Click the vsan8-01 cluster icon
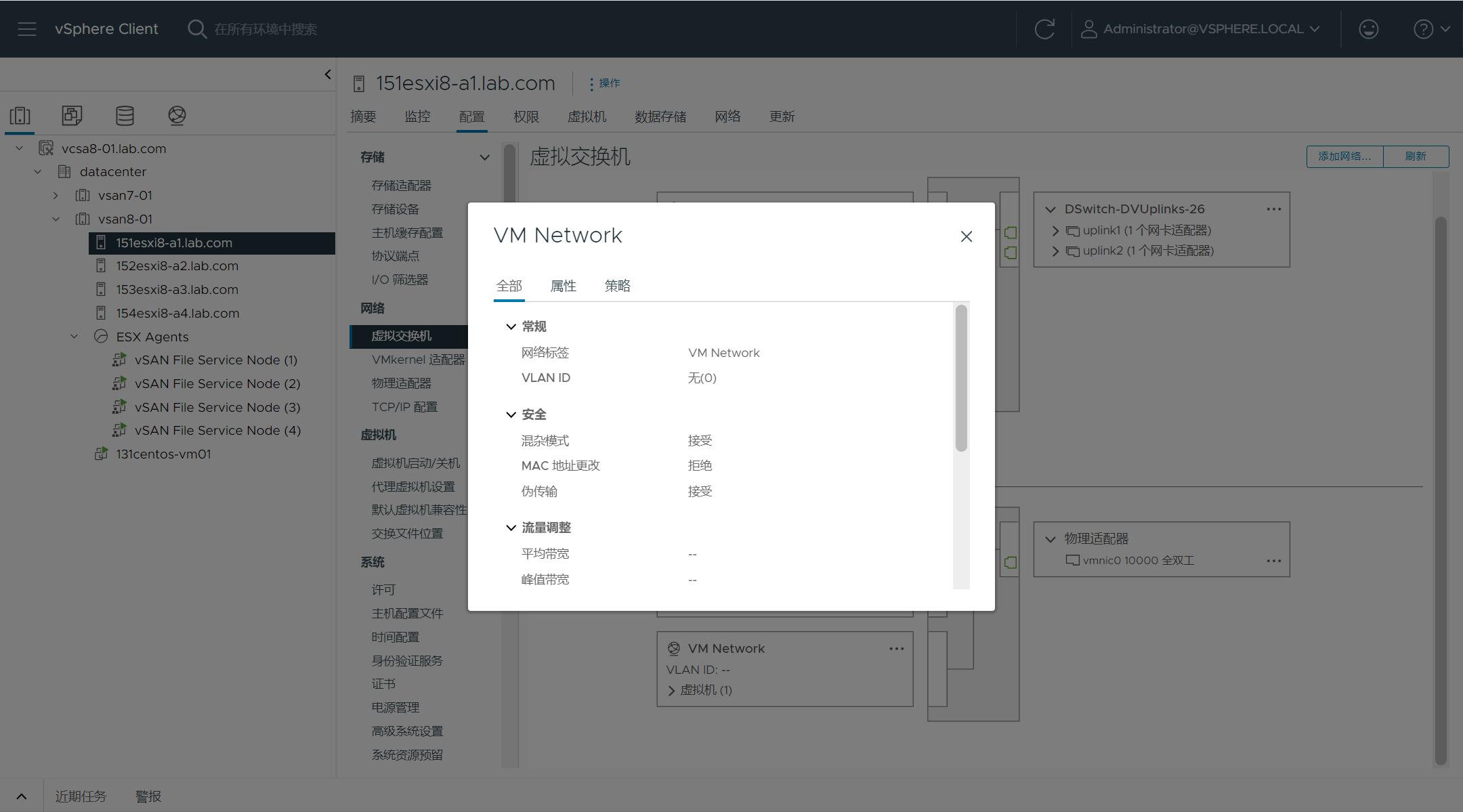This screenshot has height=812, width=1463. [83, 219]
